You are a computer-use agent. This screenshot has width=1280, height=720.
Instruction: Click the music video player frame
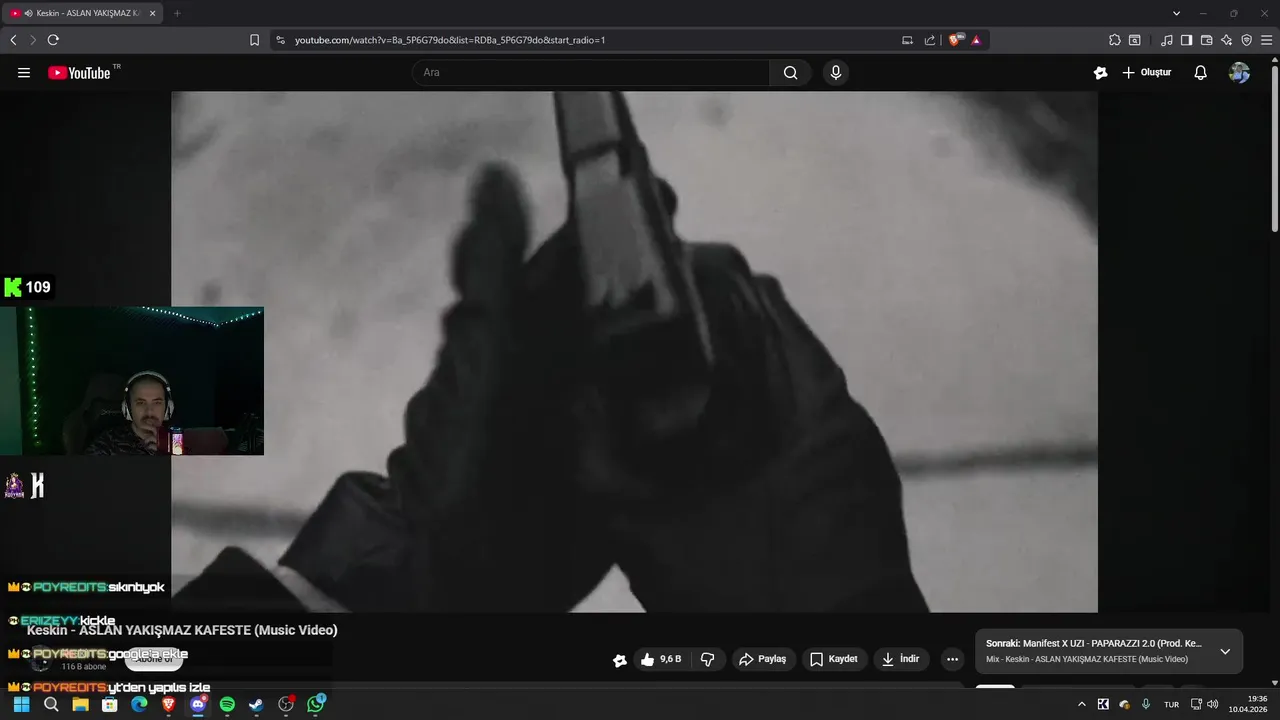[634, 352]
